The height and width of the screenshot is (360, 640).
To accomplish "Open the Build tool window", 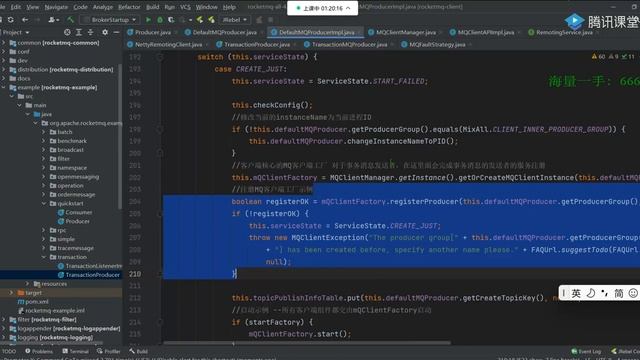I will [x=139, y=351].
